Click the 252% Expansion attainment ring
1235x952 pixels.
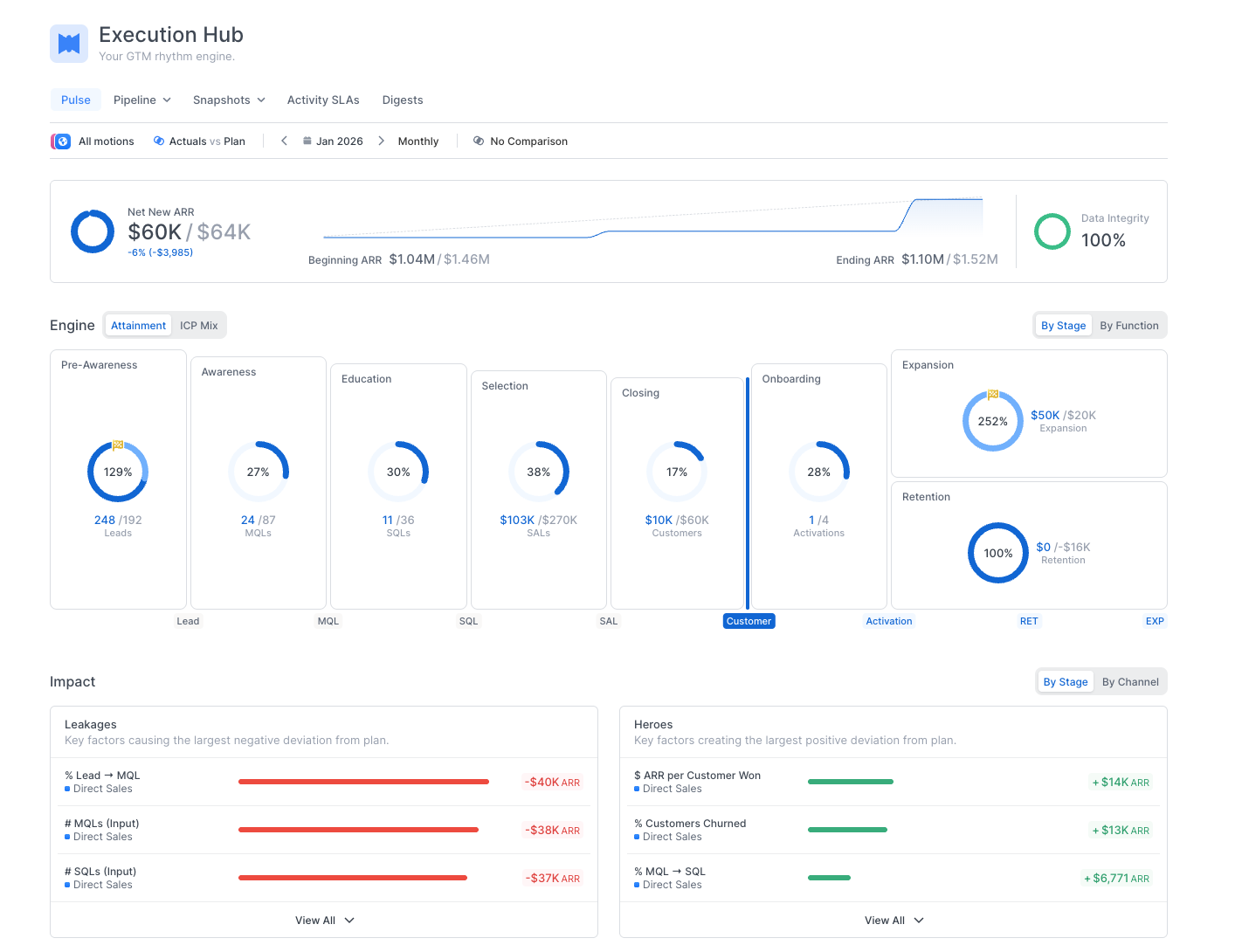[993, 420]
